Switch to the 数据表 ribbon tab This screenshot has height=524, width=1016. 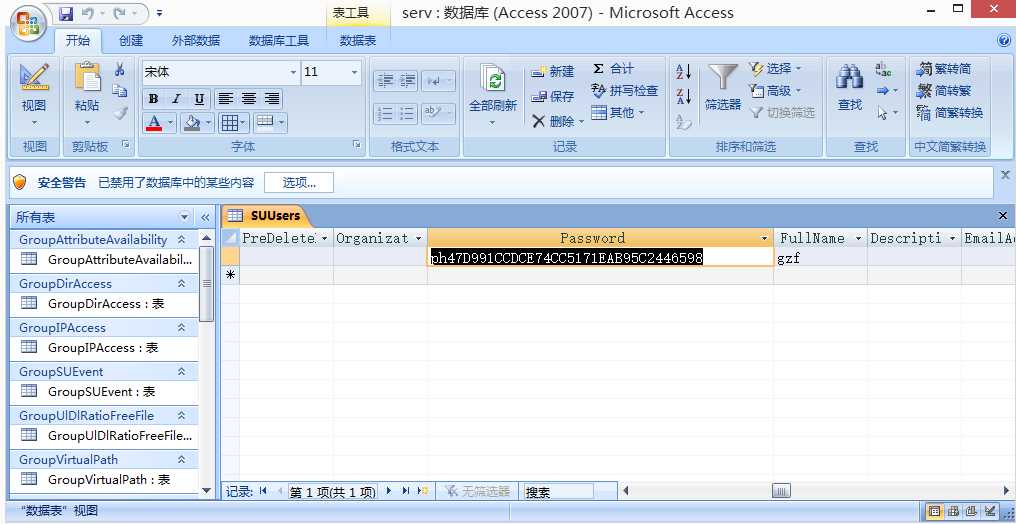click(x=358, y=40)
